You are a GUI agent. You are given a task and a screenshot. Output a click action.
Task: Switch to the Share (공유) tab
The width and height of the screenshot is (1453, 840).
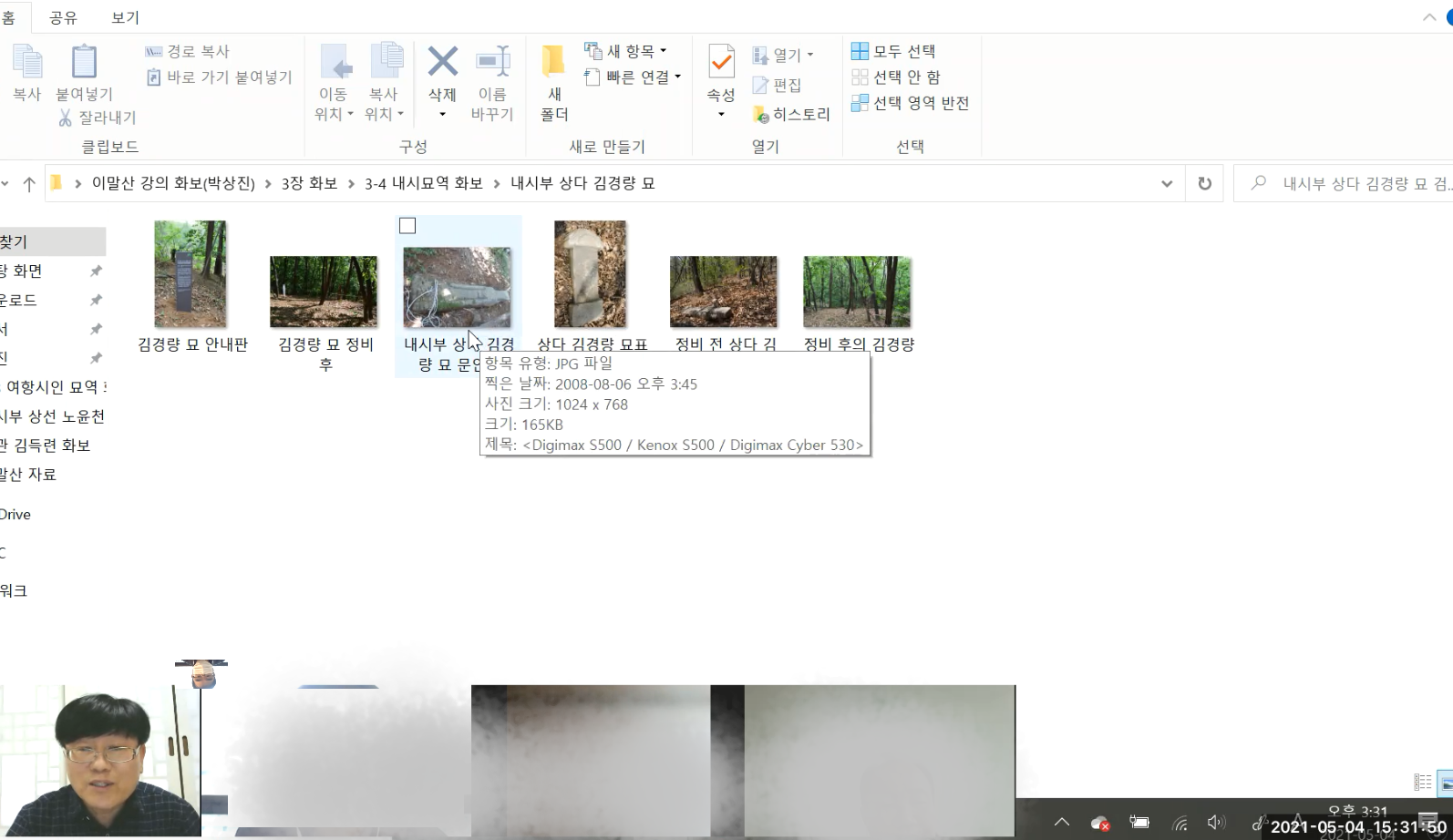pos(63,17)
